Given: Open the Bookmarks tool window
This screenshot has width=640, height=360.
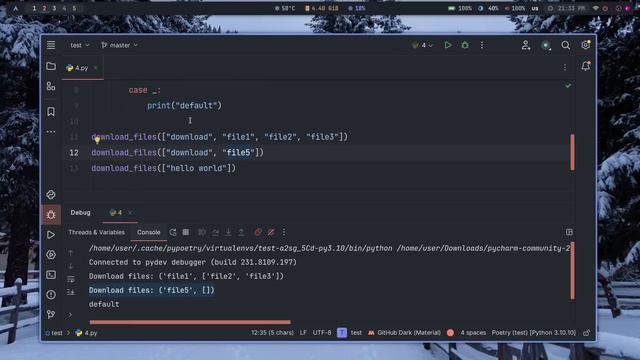Looking at the screenshot, I should (x=51, y=111).
